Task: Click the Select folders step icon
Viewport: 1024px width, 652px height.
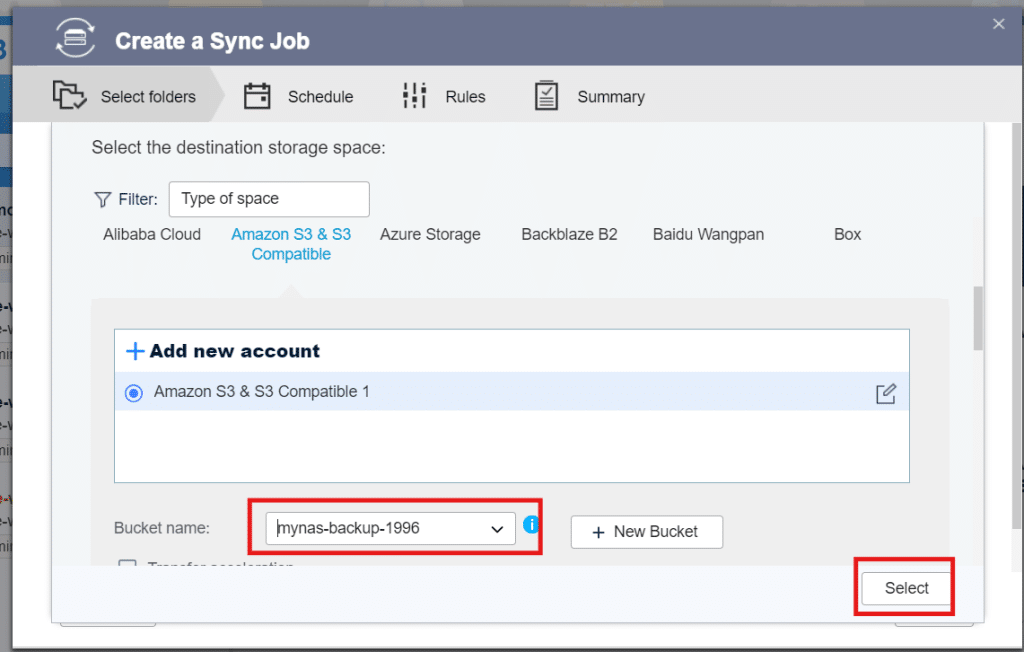Action: [x=69, y=96]
